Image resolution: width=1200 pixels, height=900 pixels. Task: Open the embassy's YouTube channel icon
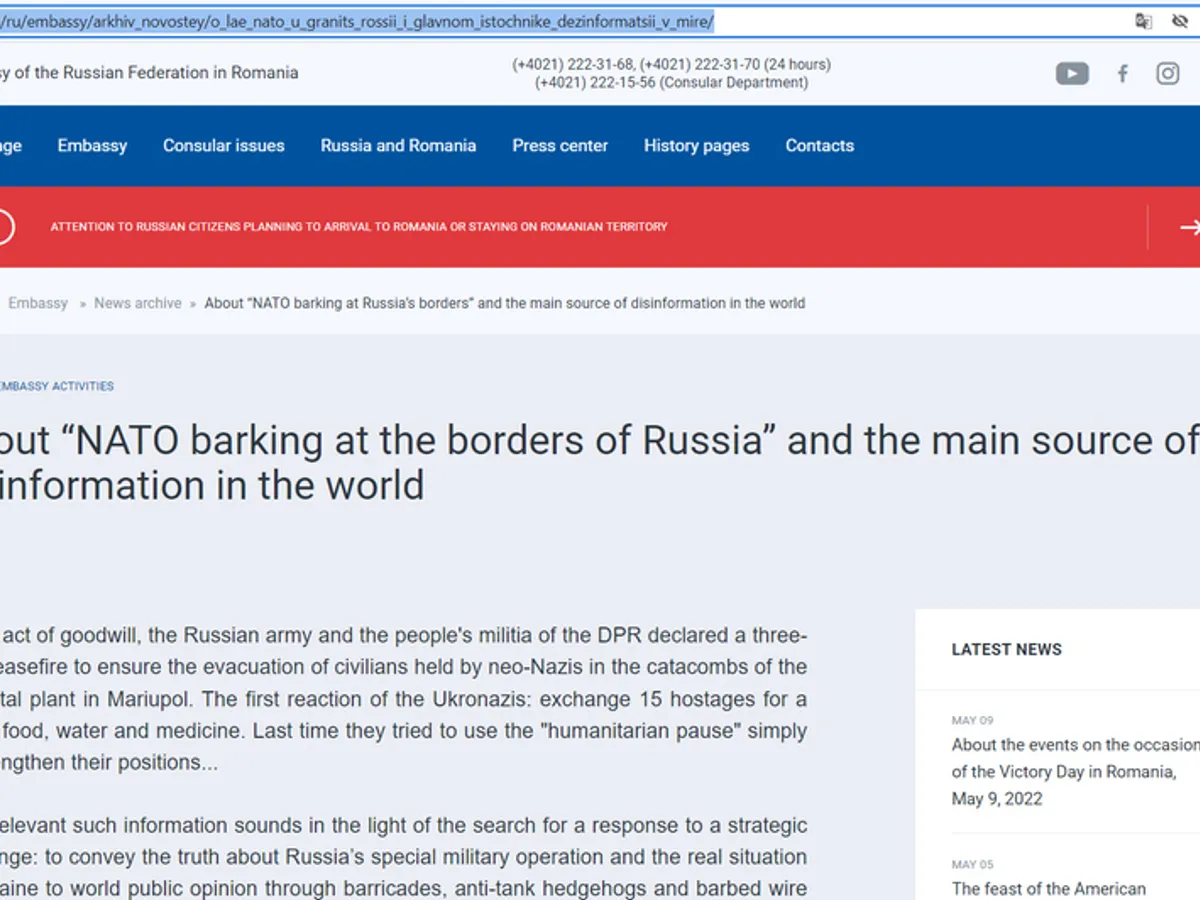(1072, 73)
